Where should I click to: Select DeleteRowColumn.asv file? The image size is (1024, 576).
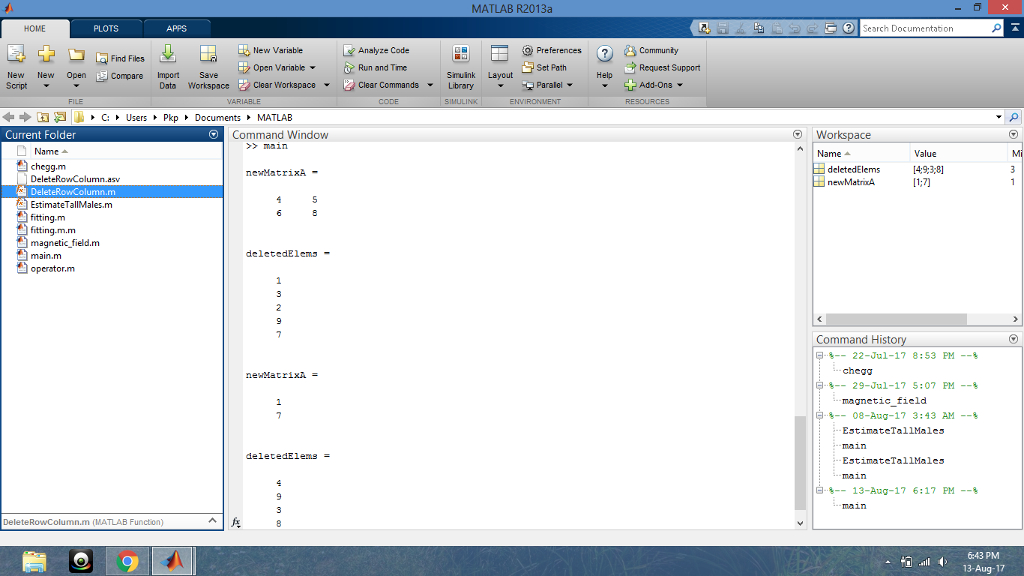click(x=75, y=179)
